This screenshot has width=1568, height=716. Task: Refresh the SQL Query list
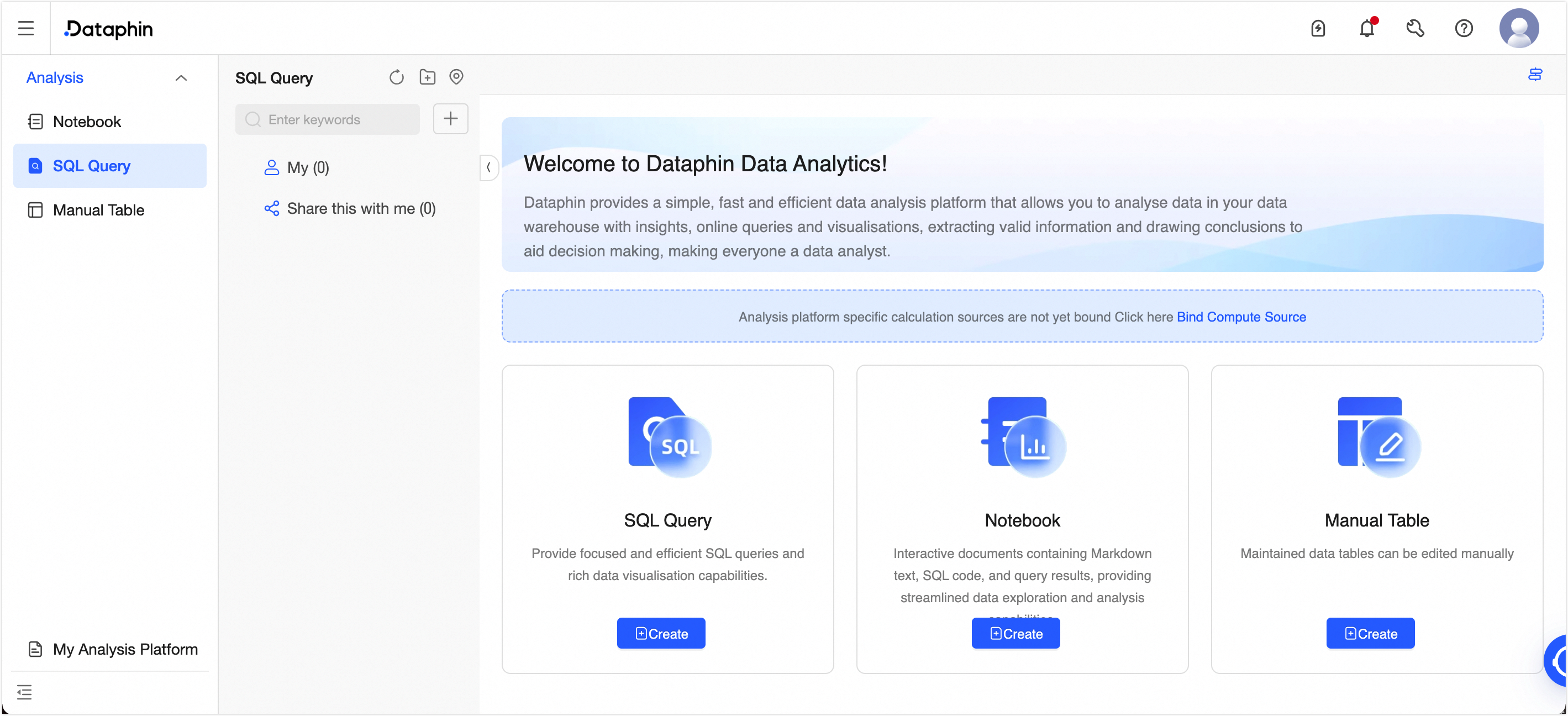pyautogui.click(x=396, y=77)
